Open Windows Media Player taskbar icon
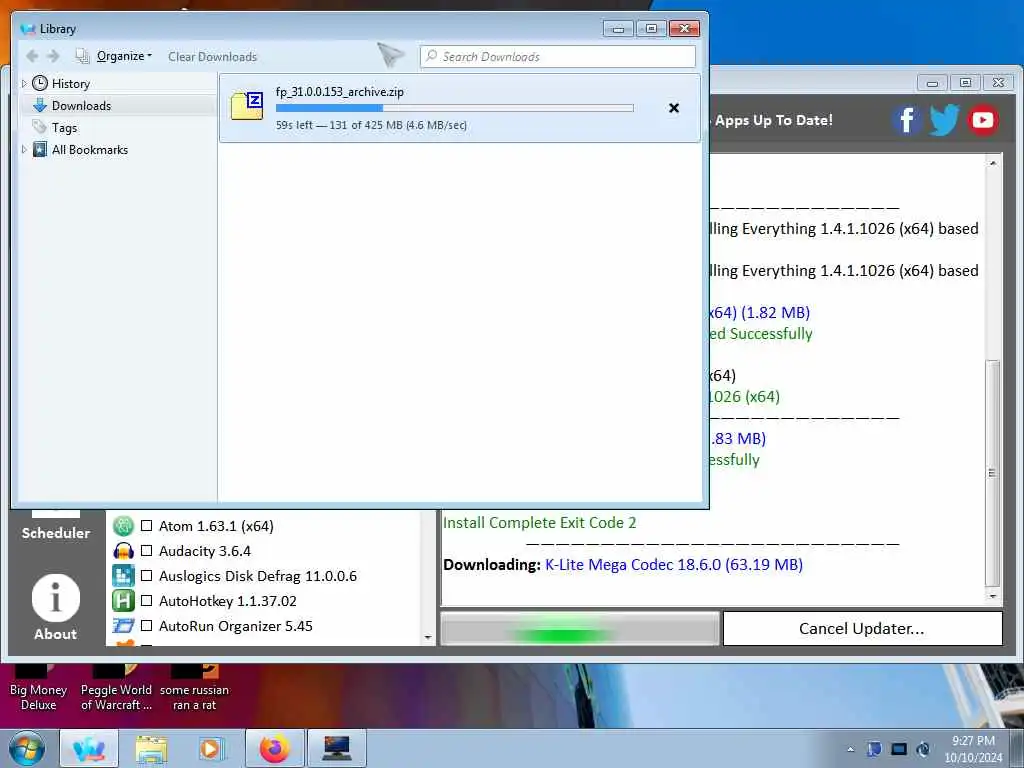 (212, 748)
